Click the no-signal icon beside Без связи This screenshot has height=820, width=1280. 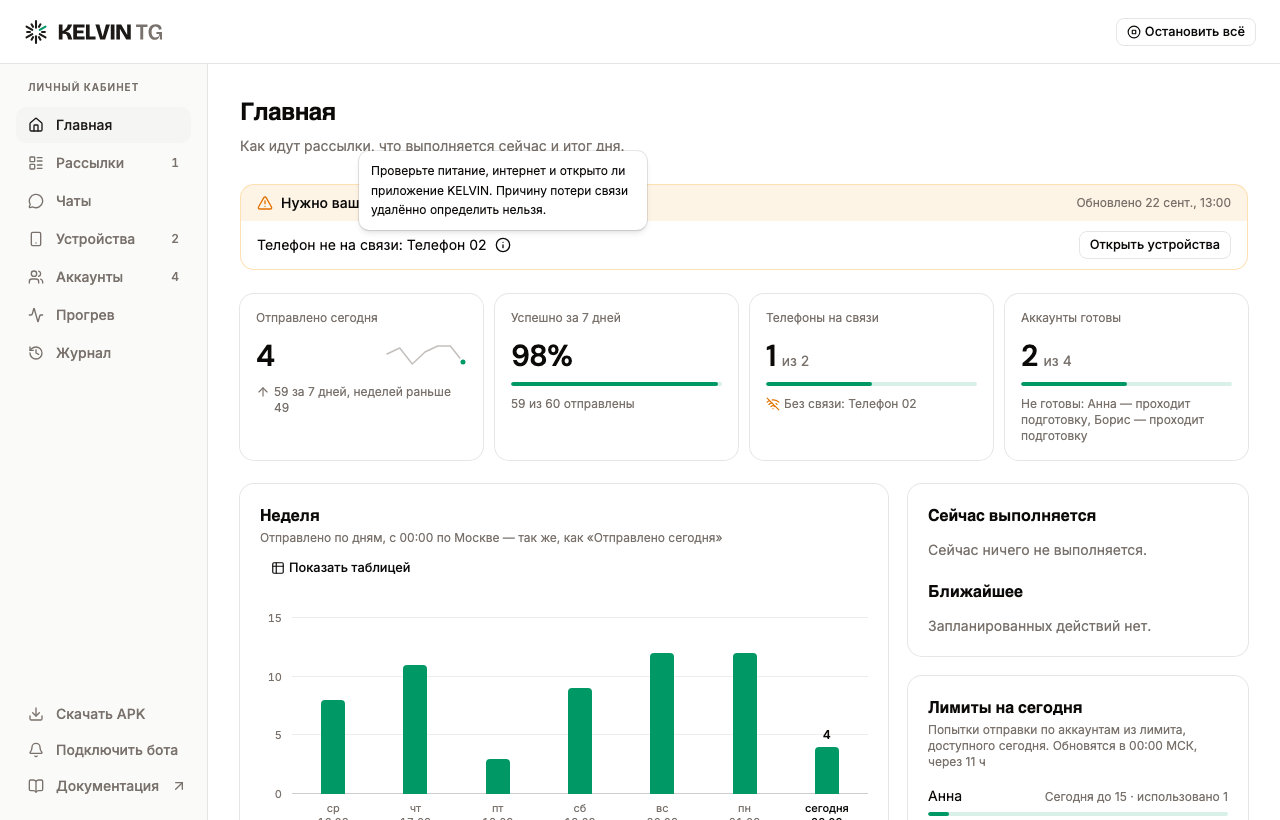(x=773, y=404)
